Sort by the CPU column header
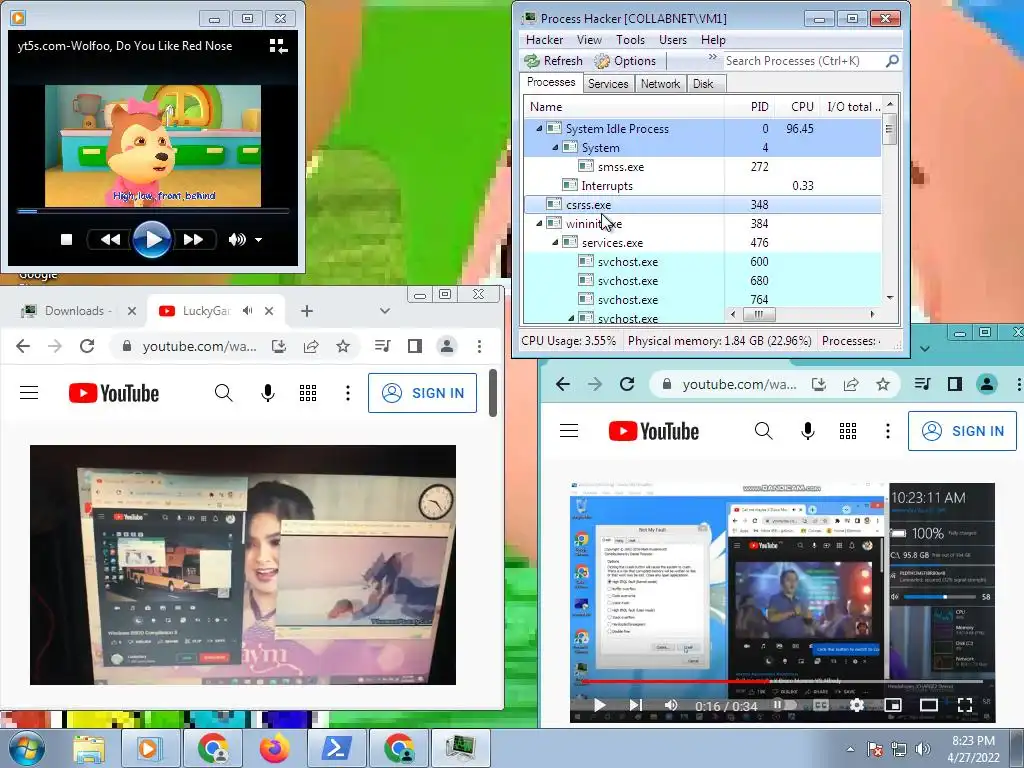 pos(797,106)
